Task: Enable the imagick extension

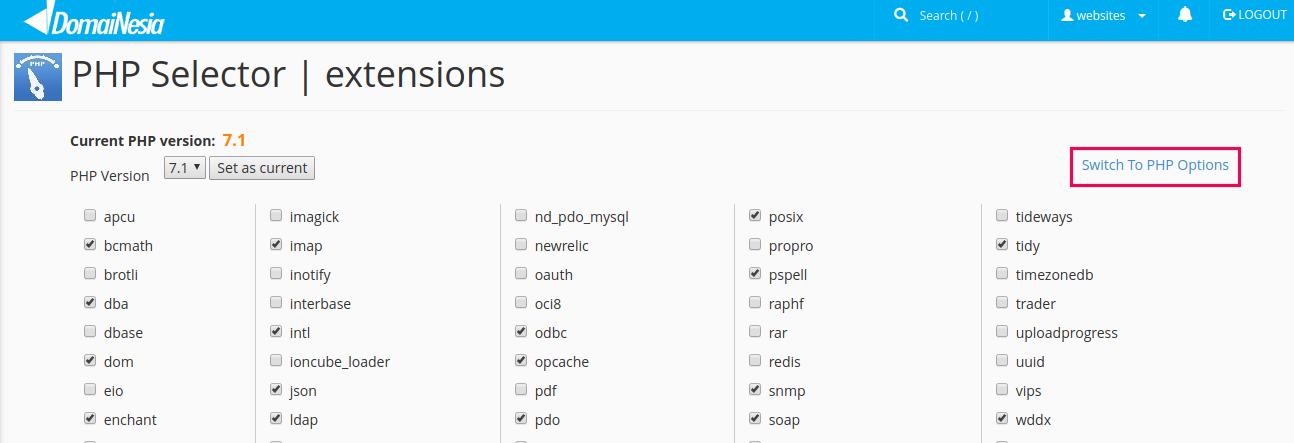Action: (x=276, y=216)
